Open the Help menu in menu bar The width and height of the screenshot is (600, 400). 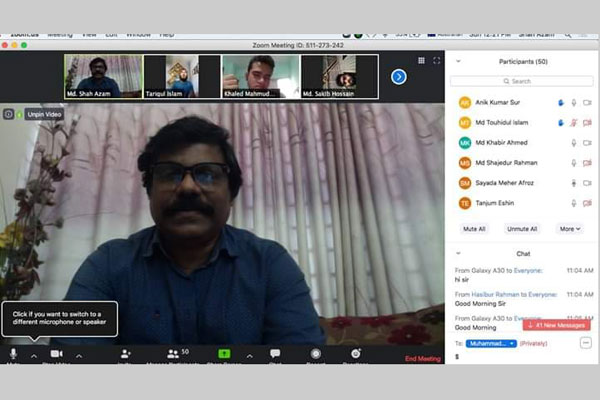[x=167, y=35]
